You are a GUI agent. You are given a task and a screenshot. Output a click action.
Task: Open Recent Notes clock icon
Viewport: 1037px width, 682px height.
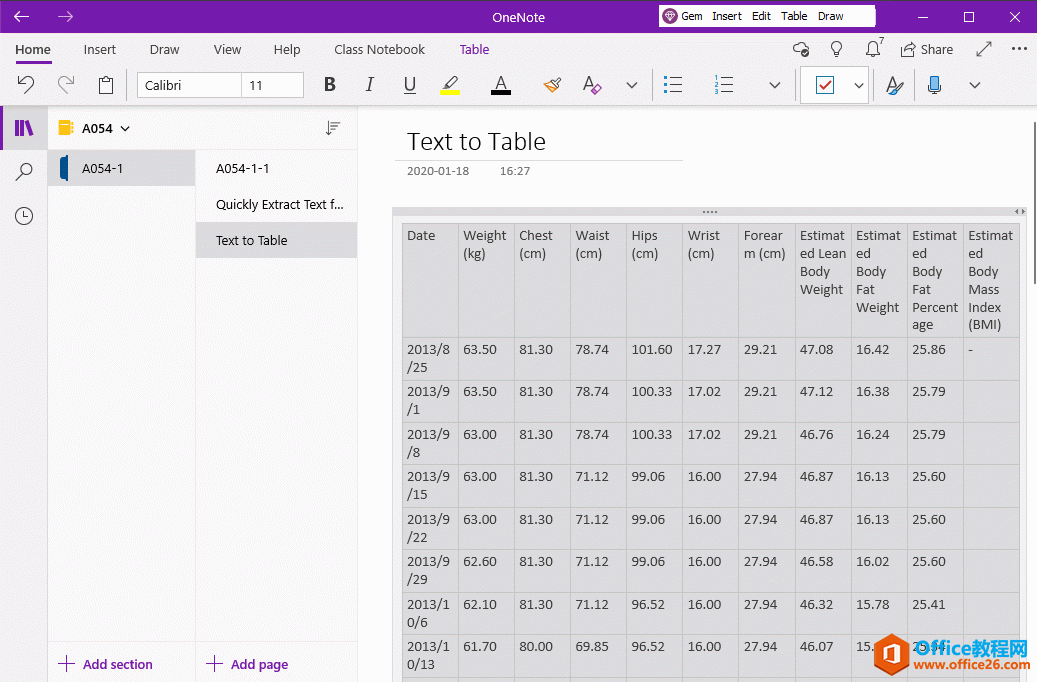coord(24,216)
